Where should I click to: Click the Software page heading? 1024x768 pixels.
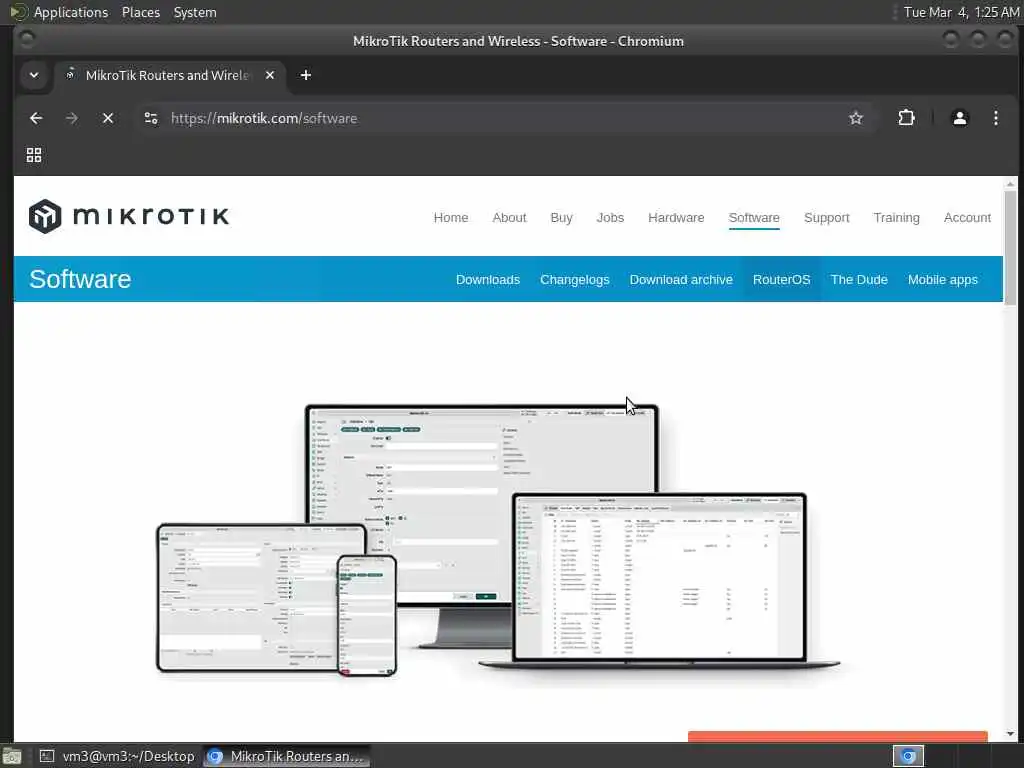[x=80, y=279]
